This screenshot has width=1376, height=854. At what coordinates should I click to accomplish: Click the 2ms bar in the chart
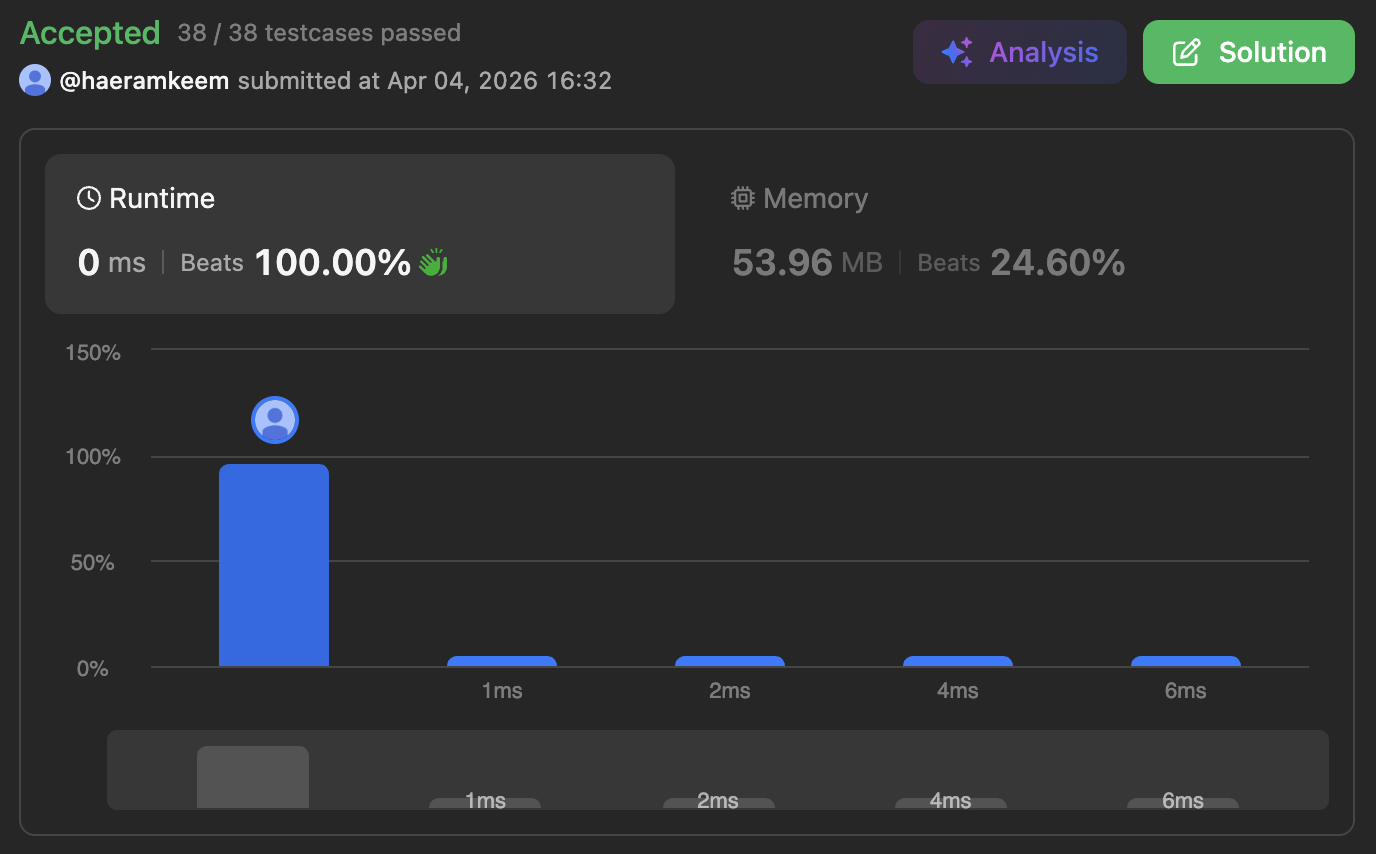coord(729,661)
